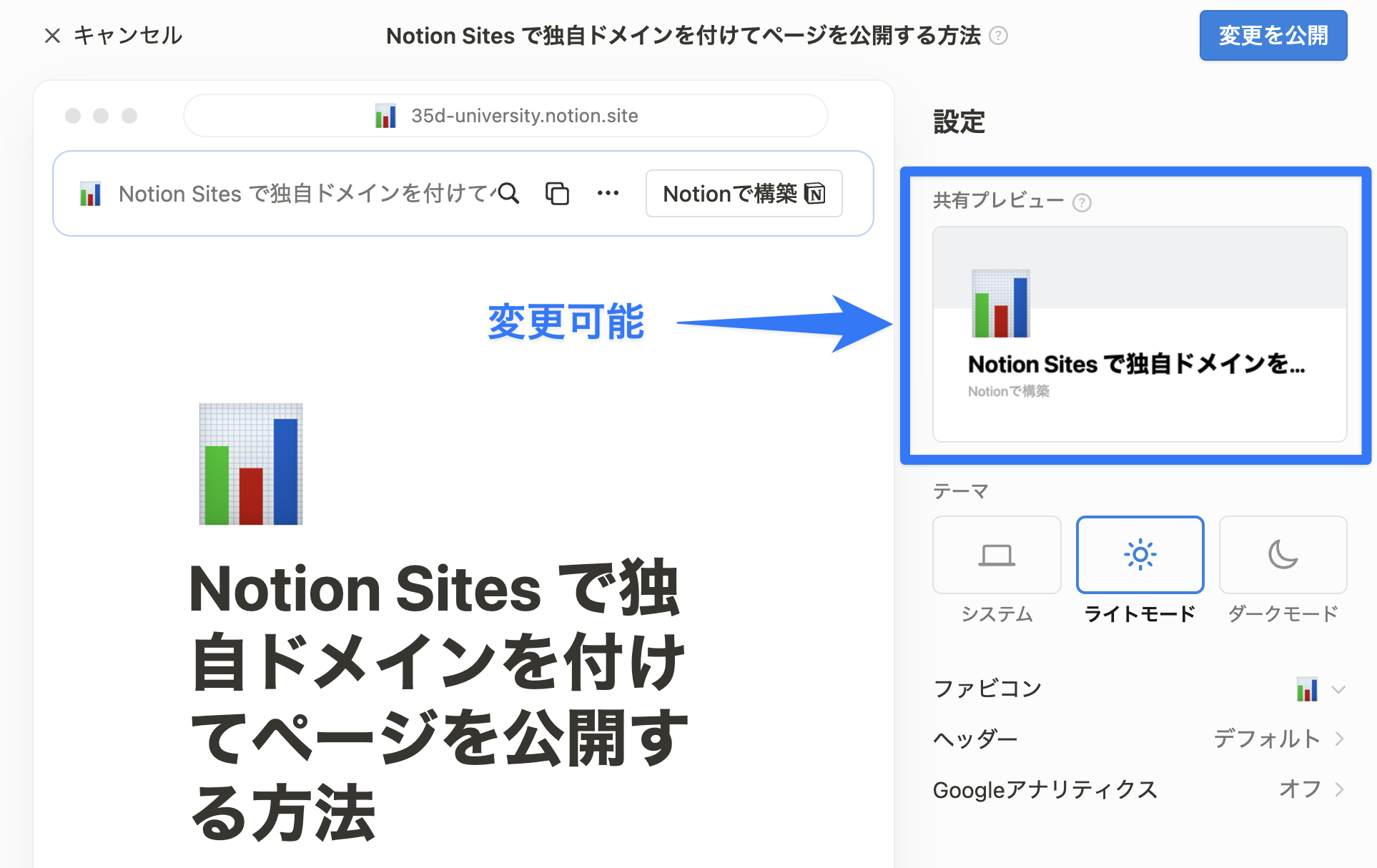
Task: Click the help icon next to 共有プレビュー
Action: [x=1082, y=202]
